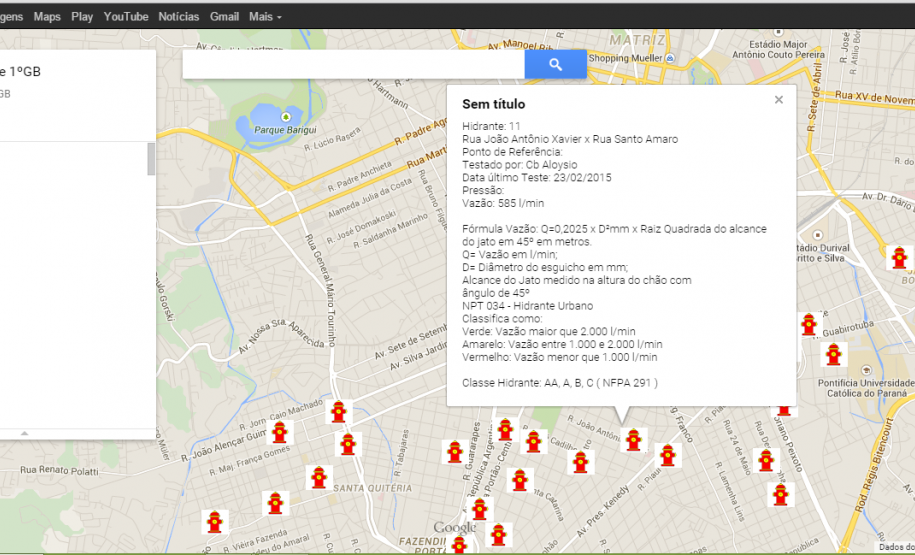
Task: Click the left panel scrollbar
Action: point(151,160)
